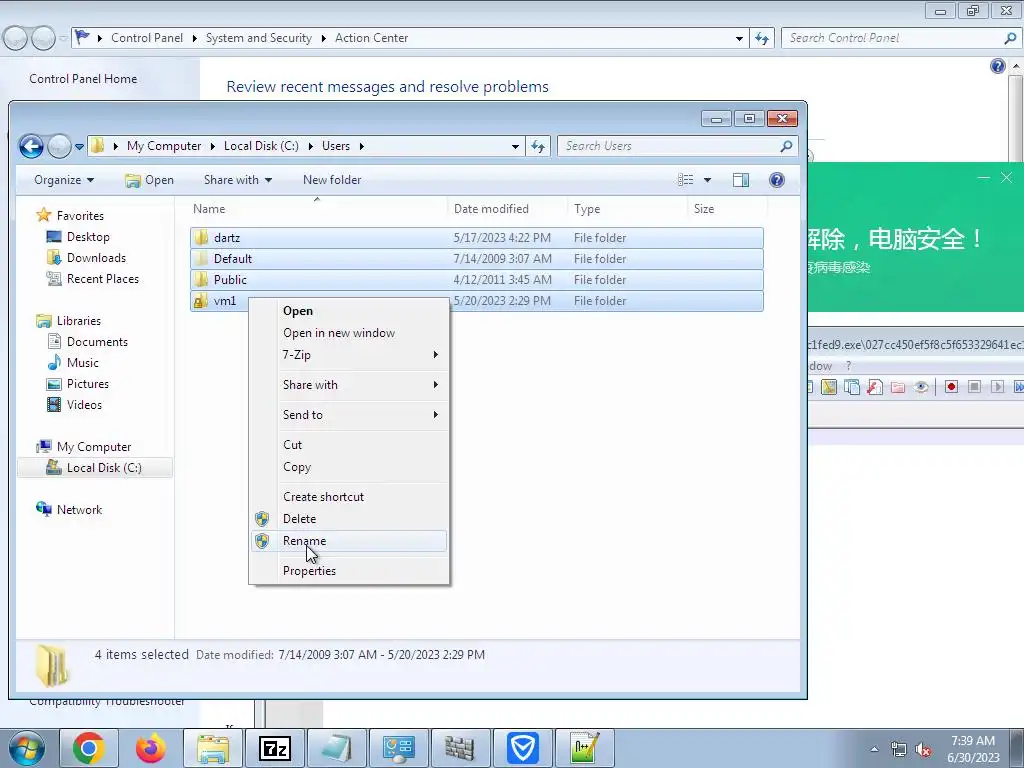Click My Computer in the breadcrumb
The width and height of the screenshot is (1024, 768).
click(x=164, y=146)
